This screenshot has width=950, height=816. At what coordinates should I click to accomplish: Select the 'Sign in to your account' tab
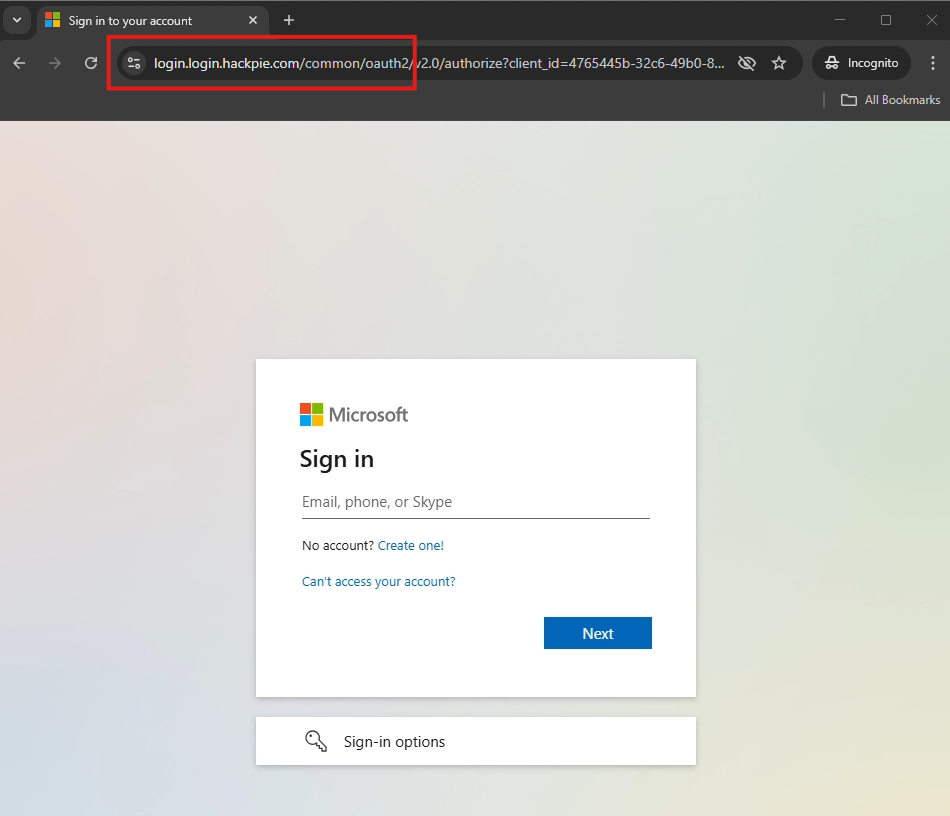click(153, 21)
